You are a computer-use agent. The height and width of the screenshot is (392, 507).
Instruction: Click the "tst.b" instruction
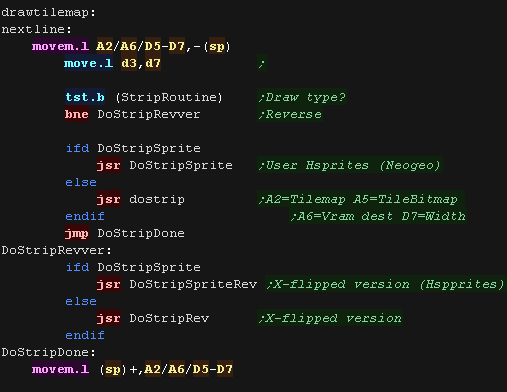click(85, 97)
